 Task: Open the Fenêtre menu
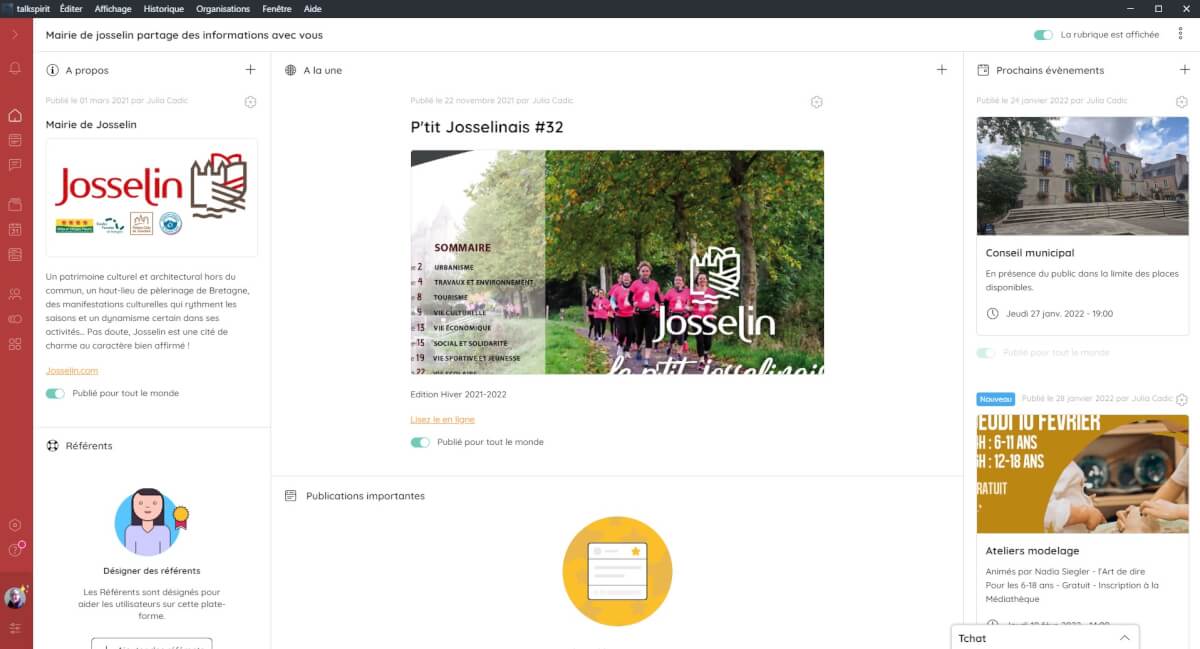point(277,9)
